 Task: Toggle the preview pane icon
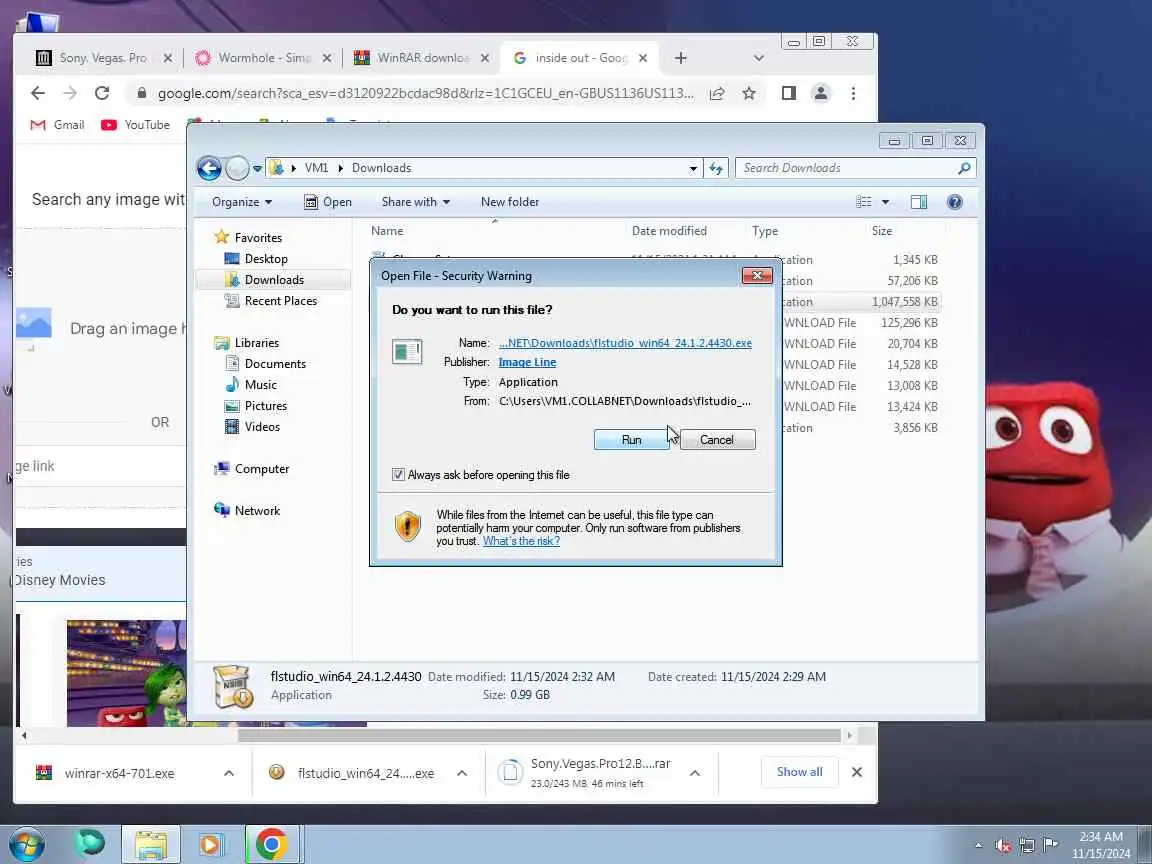click(x=918, y=202)
